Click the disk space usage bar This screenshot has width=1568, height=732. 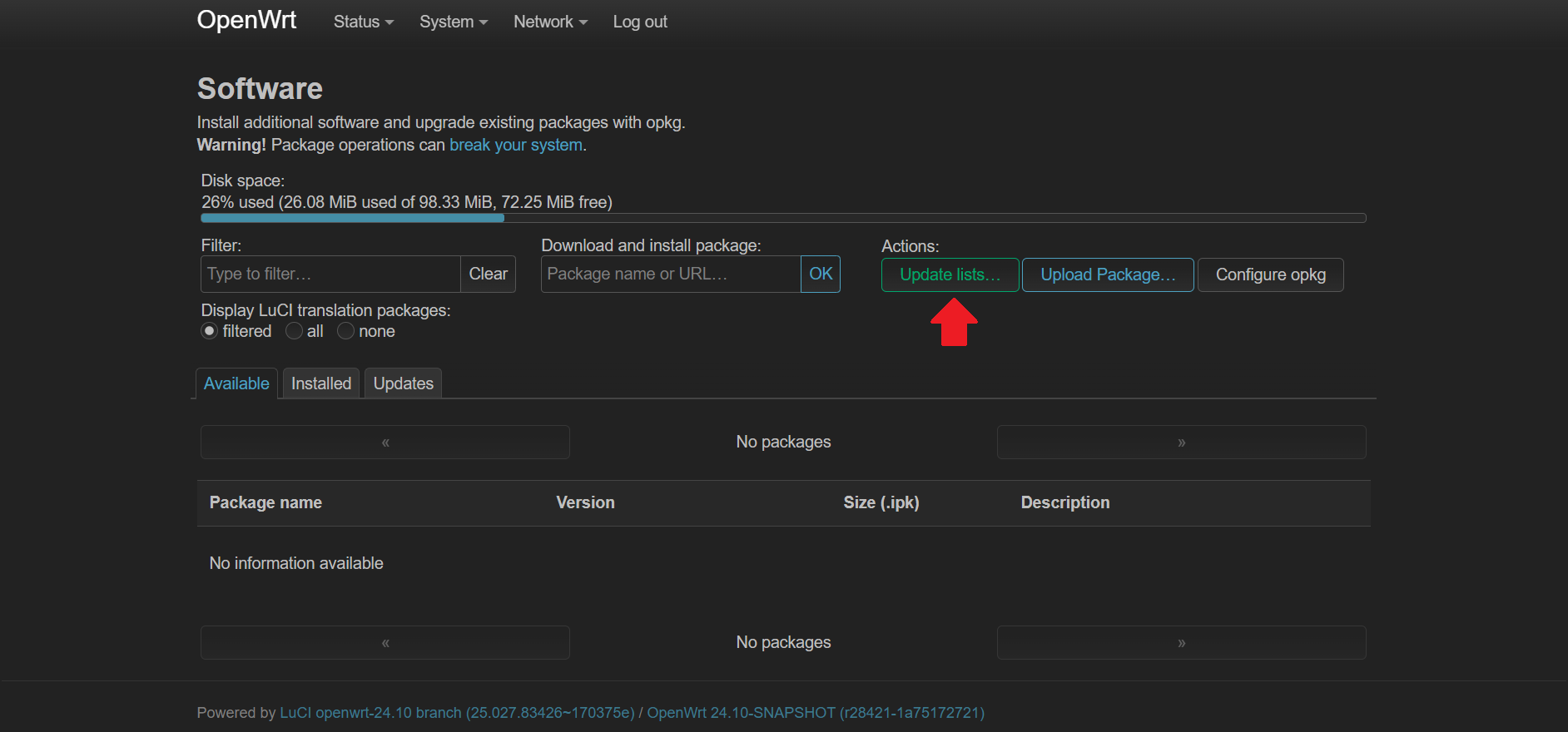coord(783,218)
